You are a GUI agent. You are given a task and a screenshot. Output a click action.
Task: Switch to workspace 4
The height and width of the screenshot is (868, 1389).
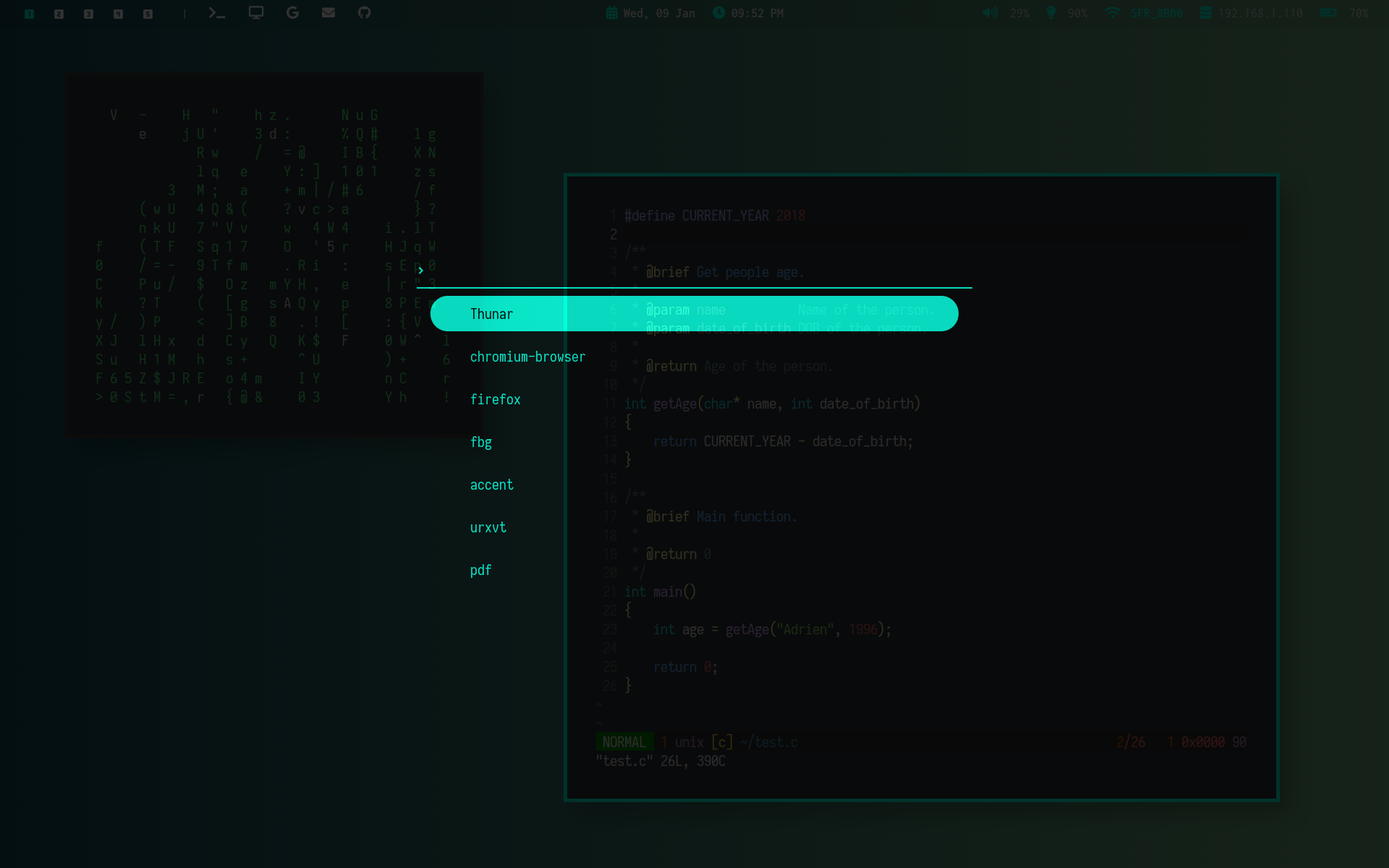118,14
